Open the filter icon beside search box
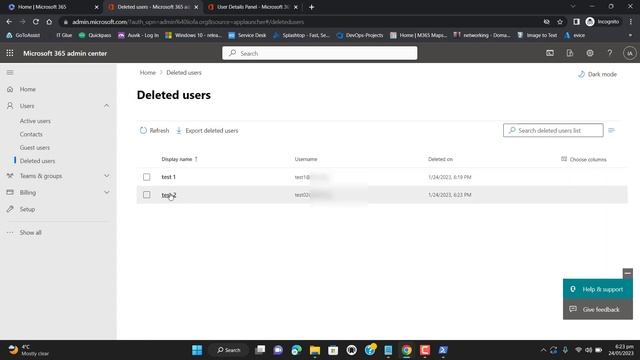Image resolution: width=640 pixels, height=360 pixels. (x=611, y=130)
